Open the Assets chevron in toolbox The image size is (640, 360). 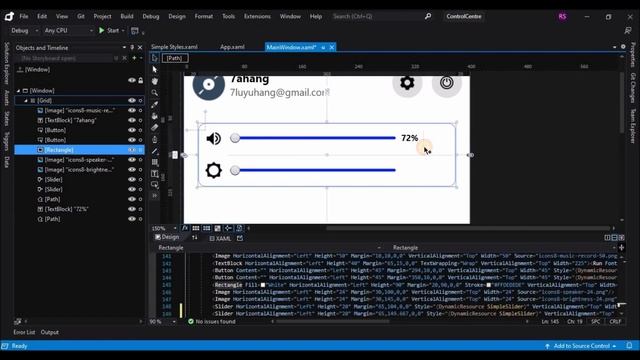click(x=155, y=196)
